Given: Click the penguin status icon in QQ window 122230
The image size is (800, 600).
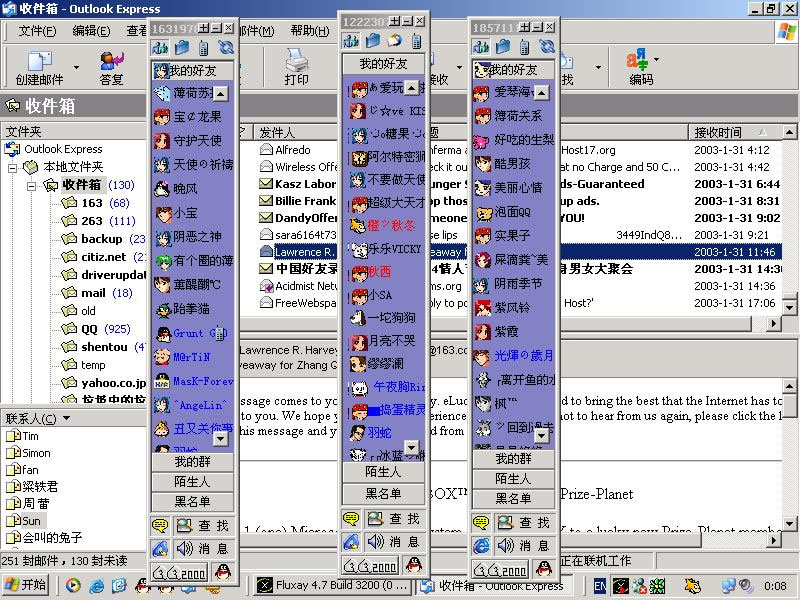Looking at the screenshot, I should [414, 565].
